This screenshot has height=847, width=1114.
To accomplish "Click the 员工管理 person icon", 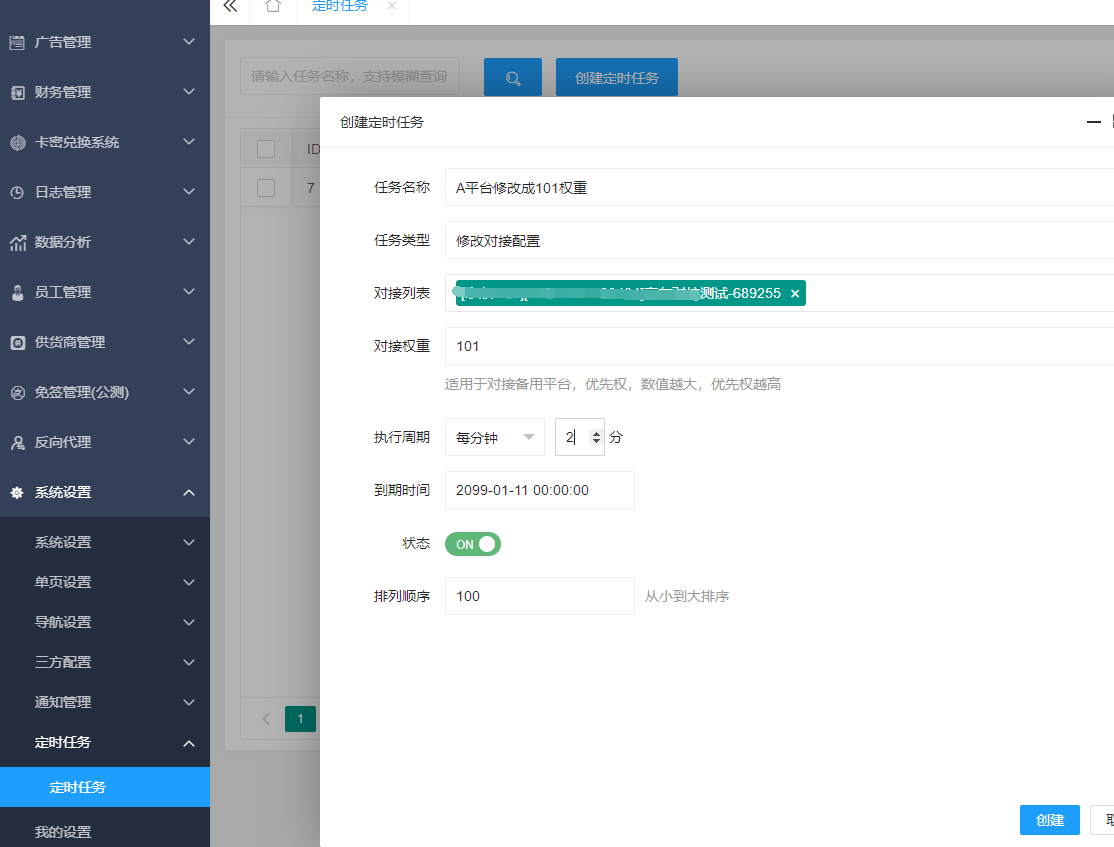I will [x=17, y=293].
